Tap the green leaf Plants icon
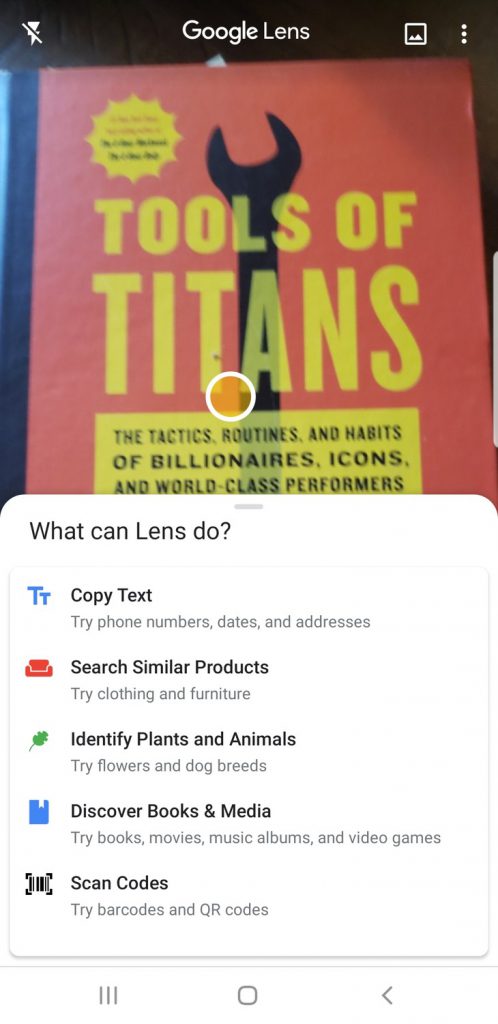 click(x=39, y=740)
